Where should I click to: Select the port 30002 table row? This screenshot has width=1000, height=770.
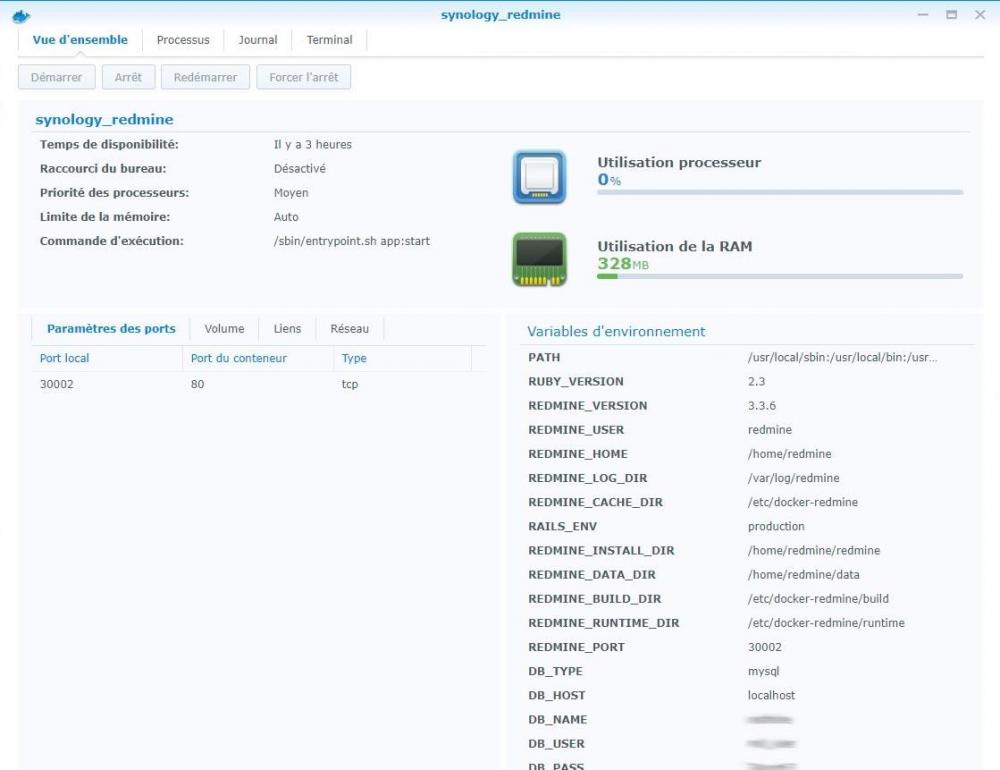coord(250,384)
